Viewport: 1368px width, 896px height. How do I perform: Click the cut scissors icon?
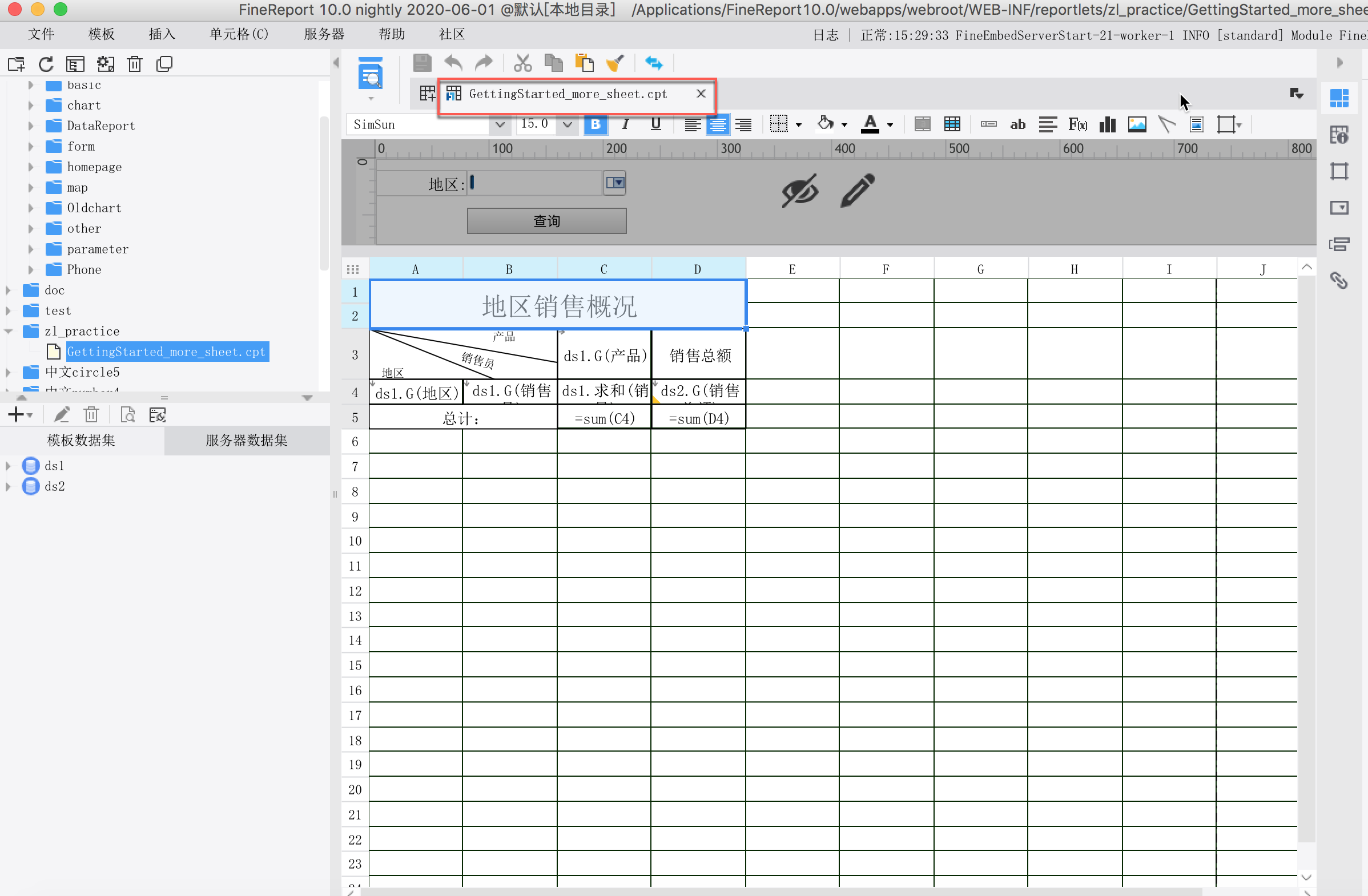click(x=522, y=63)
